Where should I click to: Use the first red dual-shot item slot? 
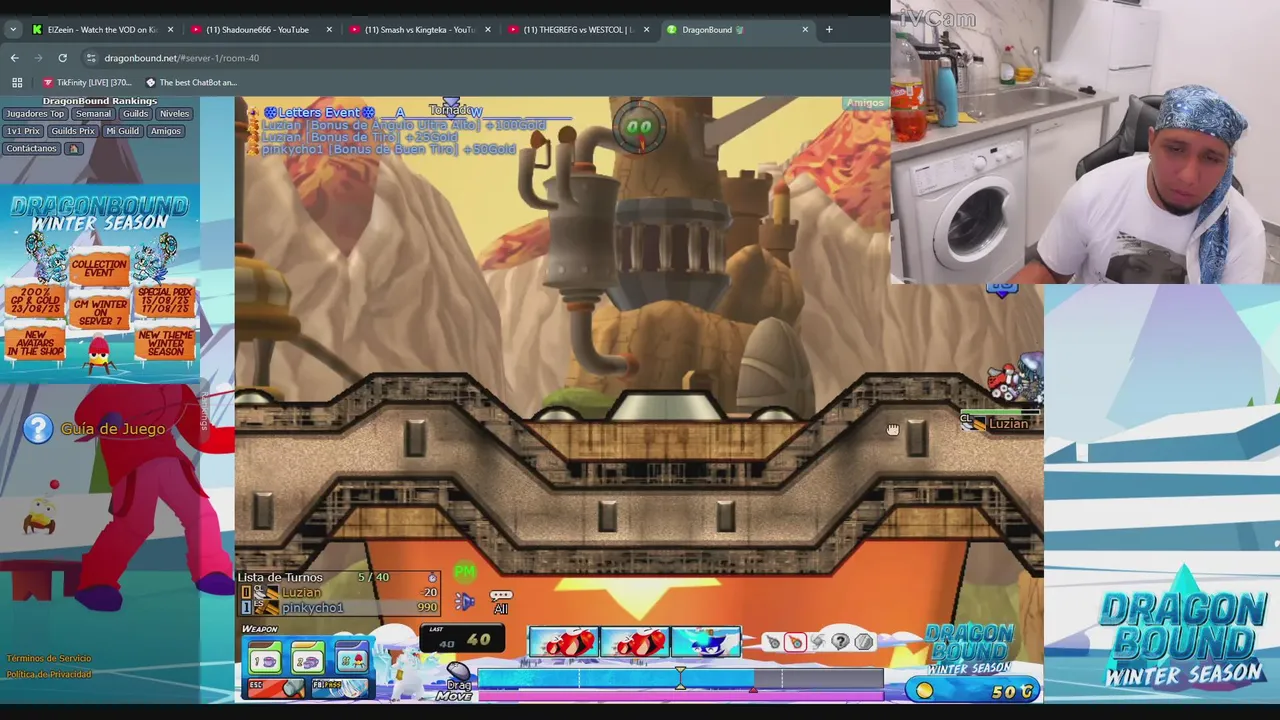pos(564,643)
